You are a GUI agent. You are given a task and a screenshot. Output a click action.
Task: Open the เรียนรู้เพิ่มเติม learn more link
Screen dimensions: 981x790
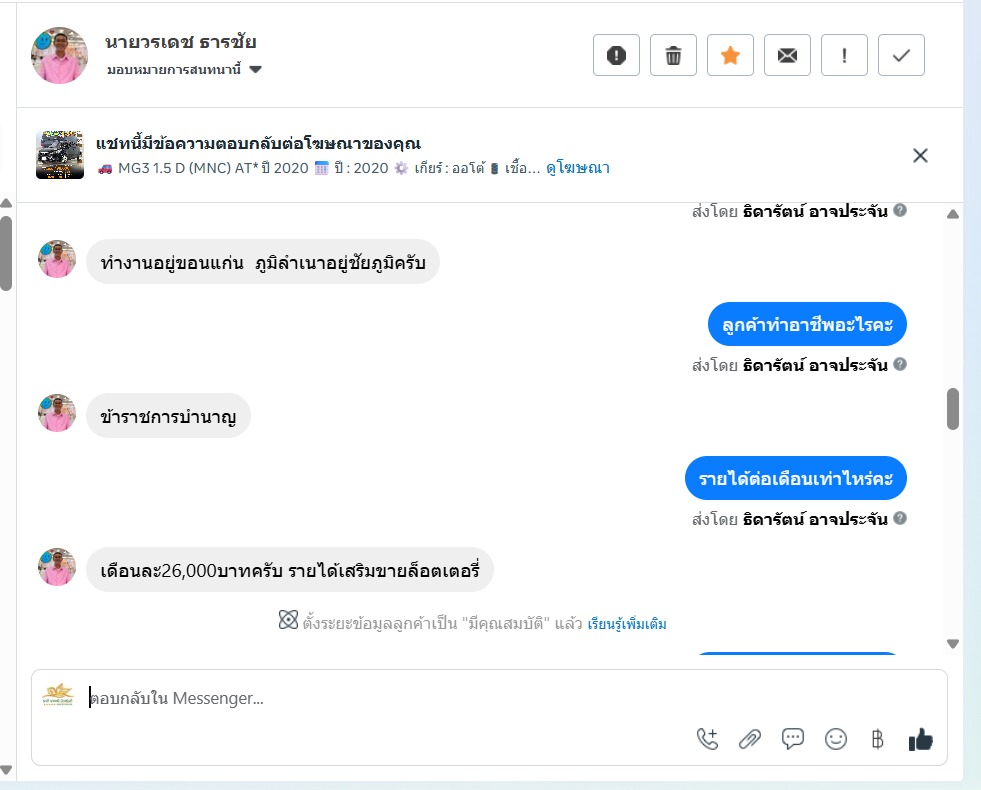click(x=627, y=624)
